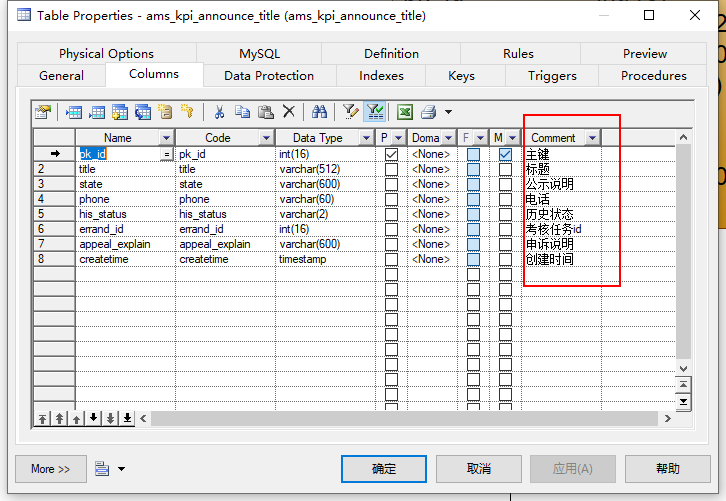Click the horizontal scrollbar right arrow
726x501 pixels.
click(x=667, y=419)
